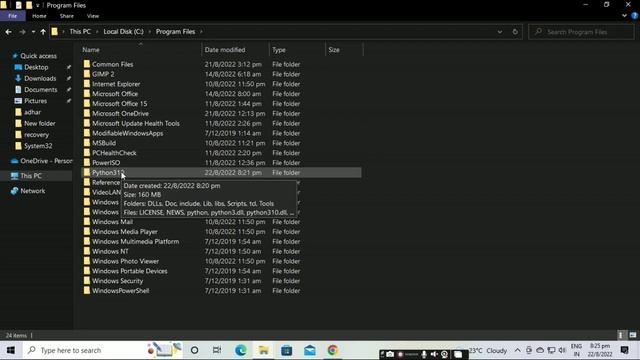Refresh the Program Files folder view
This screenshot has height=360, width=640.
[x=515, y=32]
